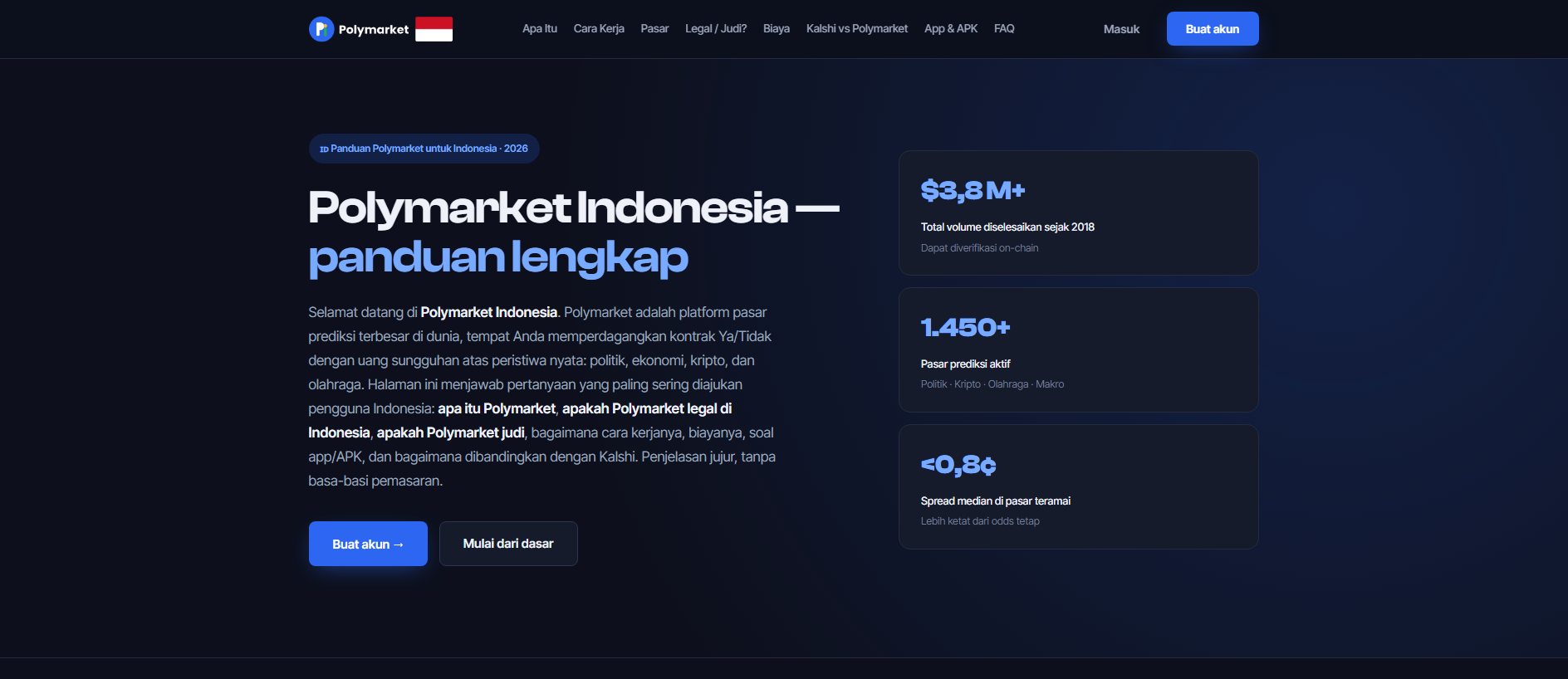Click Buat akun button in header
The image size is (1568, 679).
pyautogui.click(x=1213, y=29)
